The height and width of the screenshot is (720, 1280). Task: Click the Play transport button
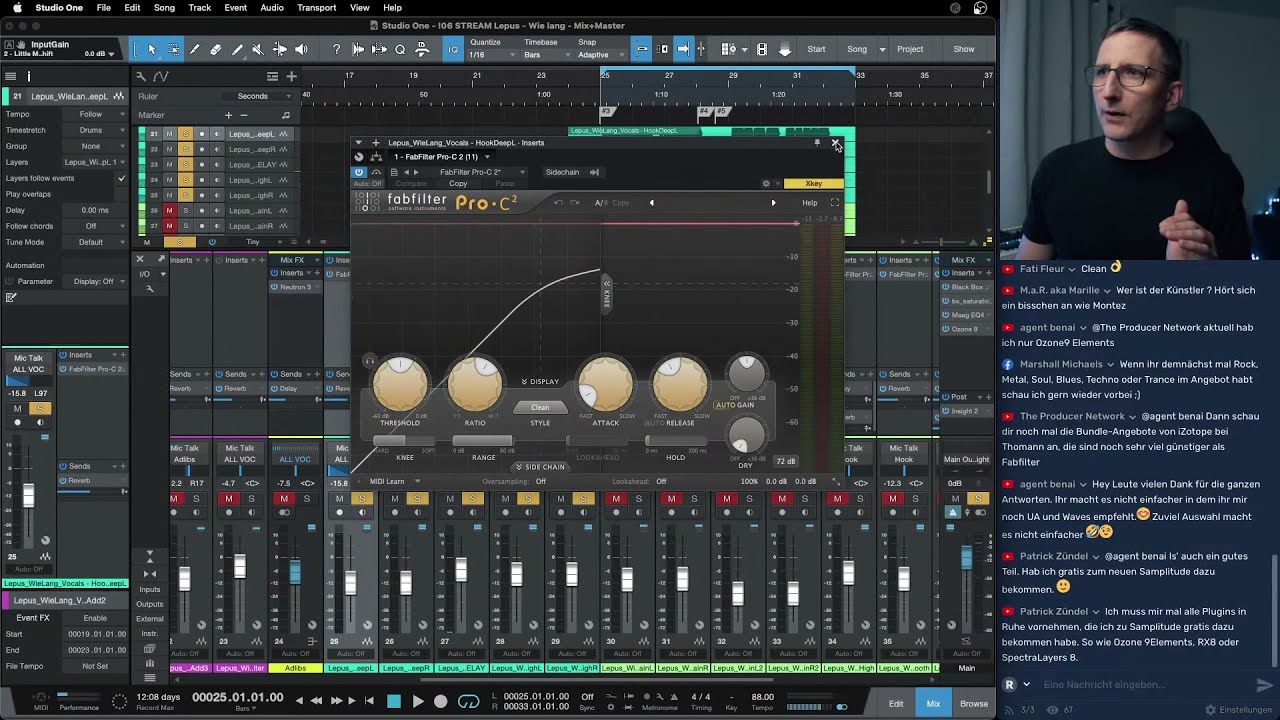[x=418, y=702]
